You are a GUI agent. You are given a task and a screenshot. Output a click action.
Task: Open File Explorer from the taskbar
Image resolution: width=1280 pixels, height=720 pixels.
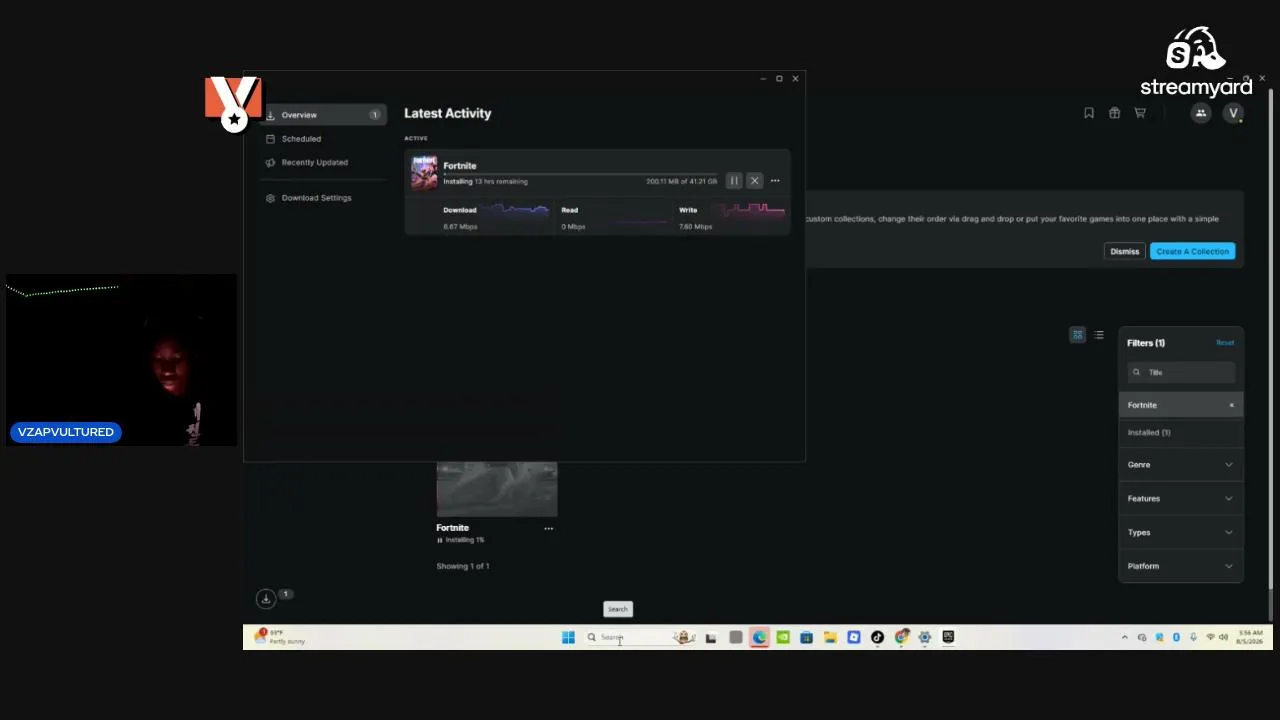830,637
